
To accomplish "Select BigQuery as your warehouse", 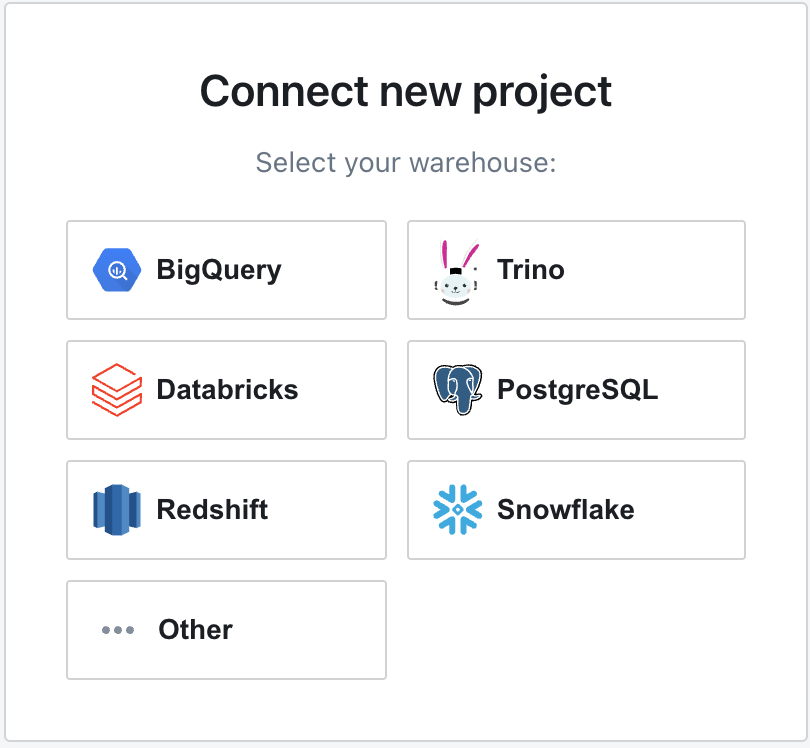I will point(226,270).
